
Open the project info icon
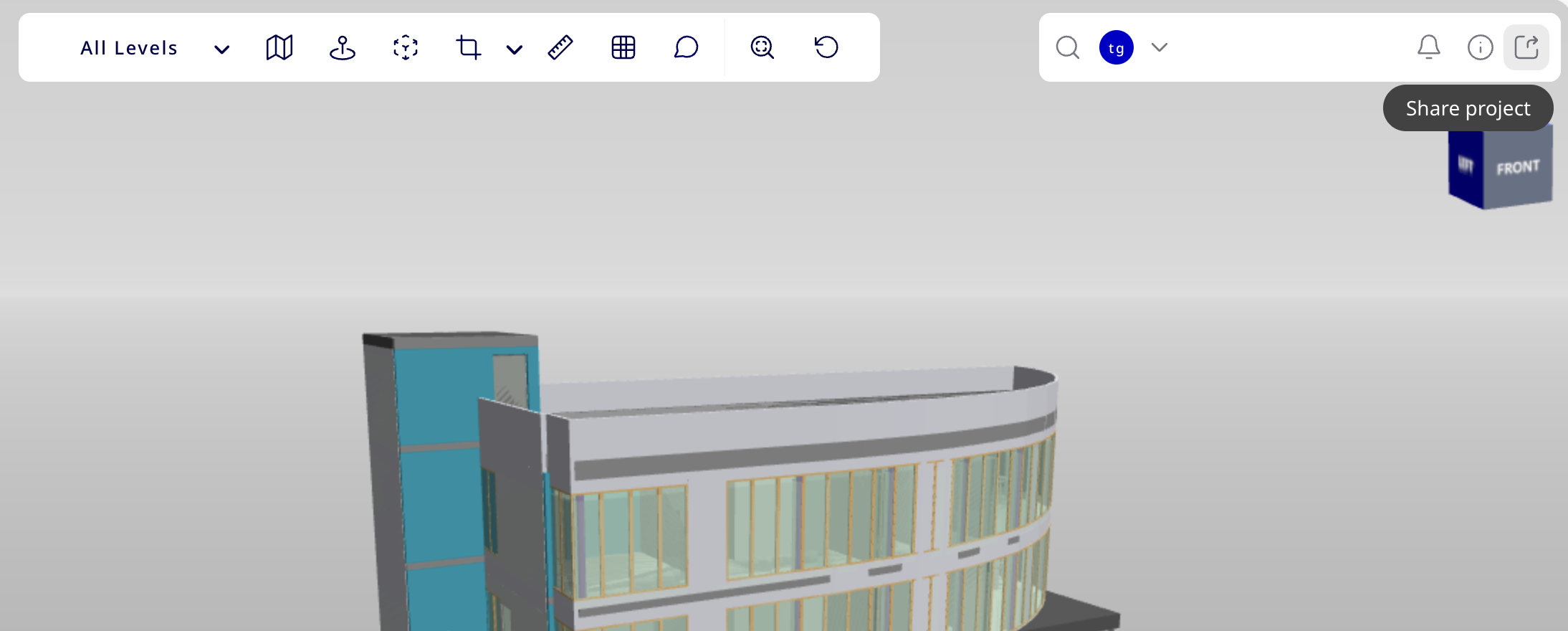[1480, 48]
